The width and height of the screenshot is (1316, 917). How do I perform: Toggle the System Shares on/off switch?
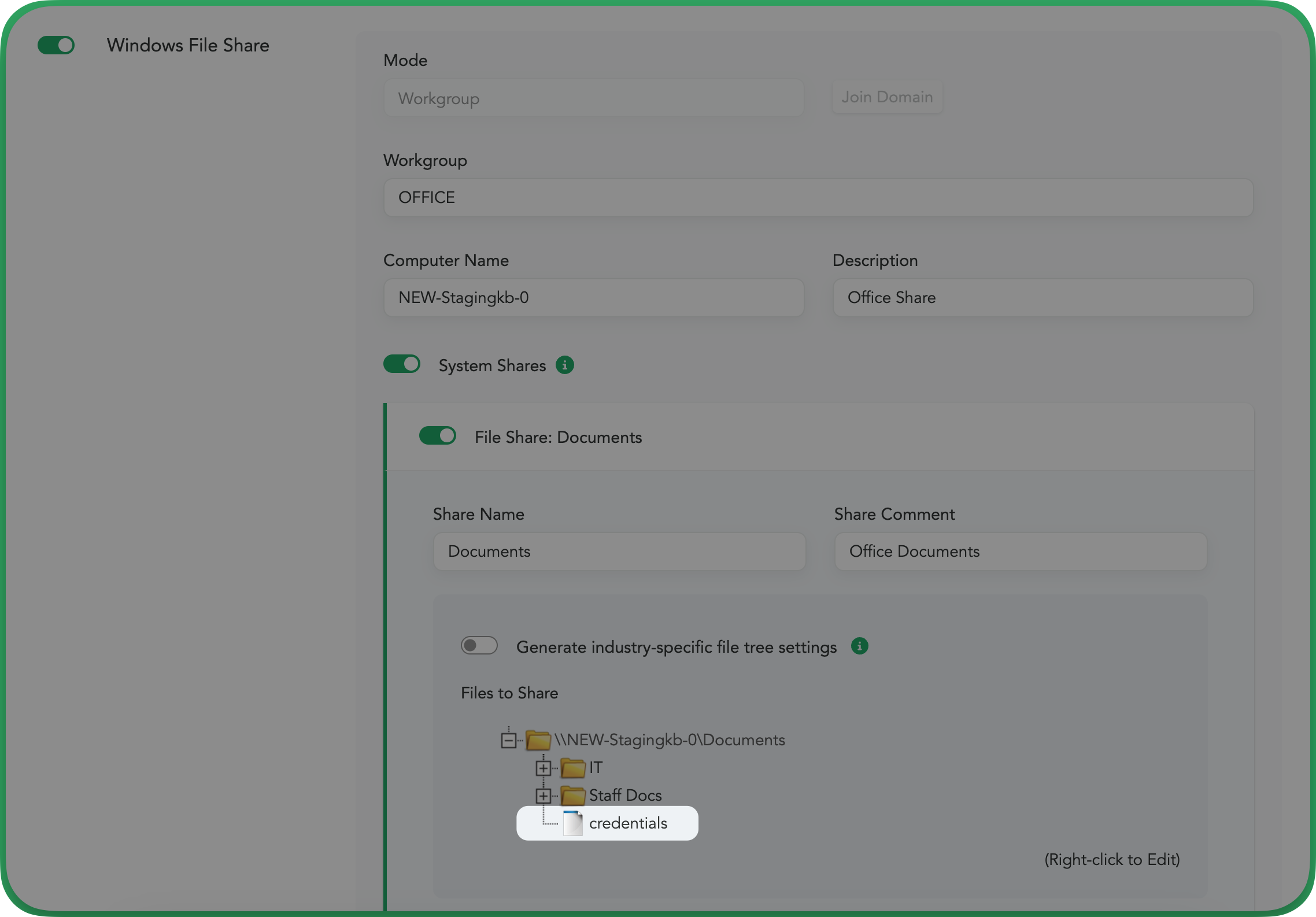402,364
